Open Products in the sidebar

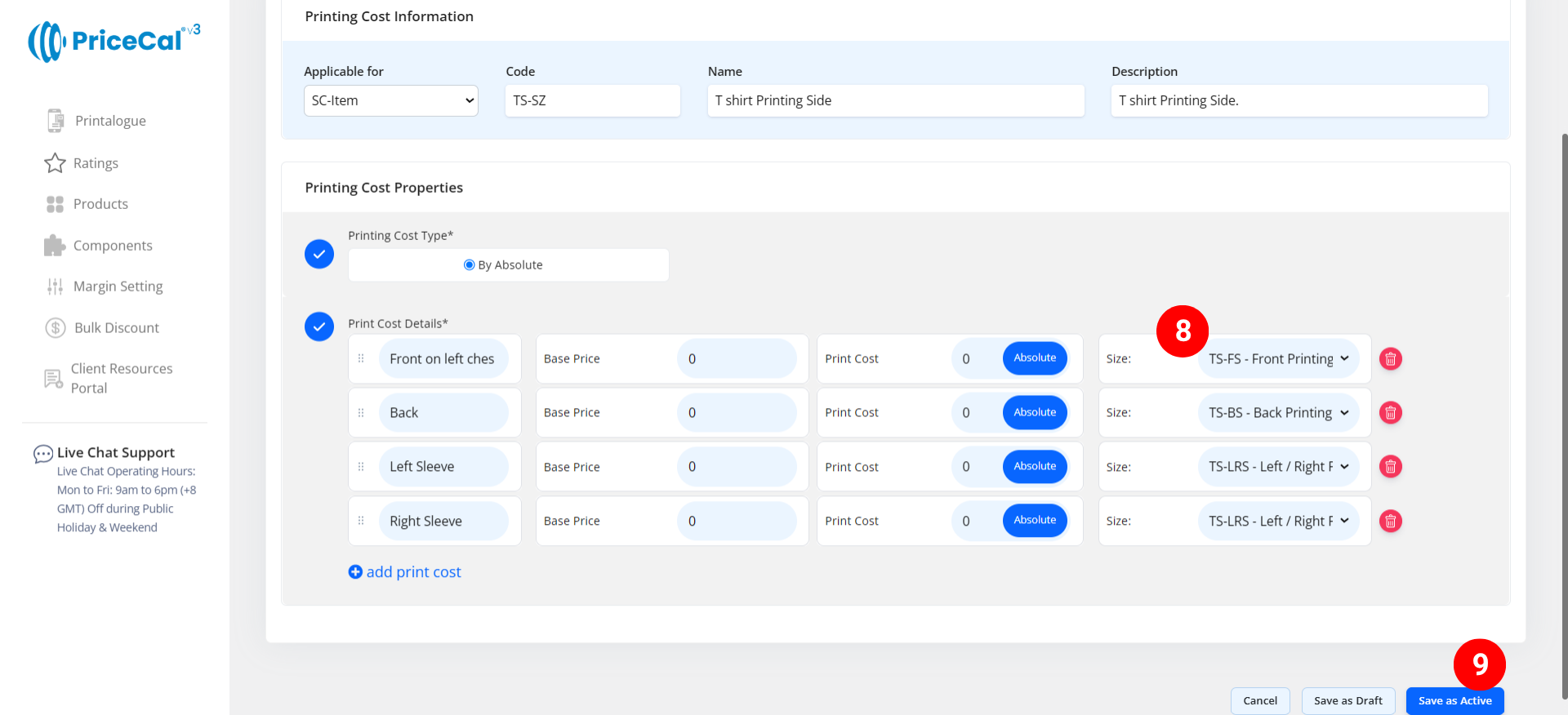click(100, 204)
